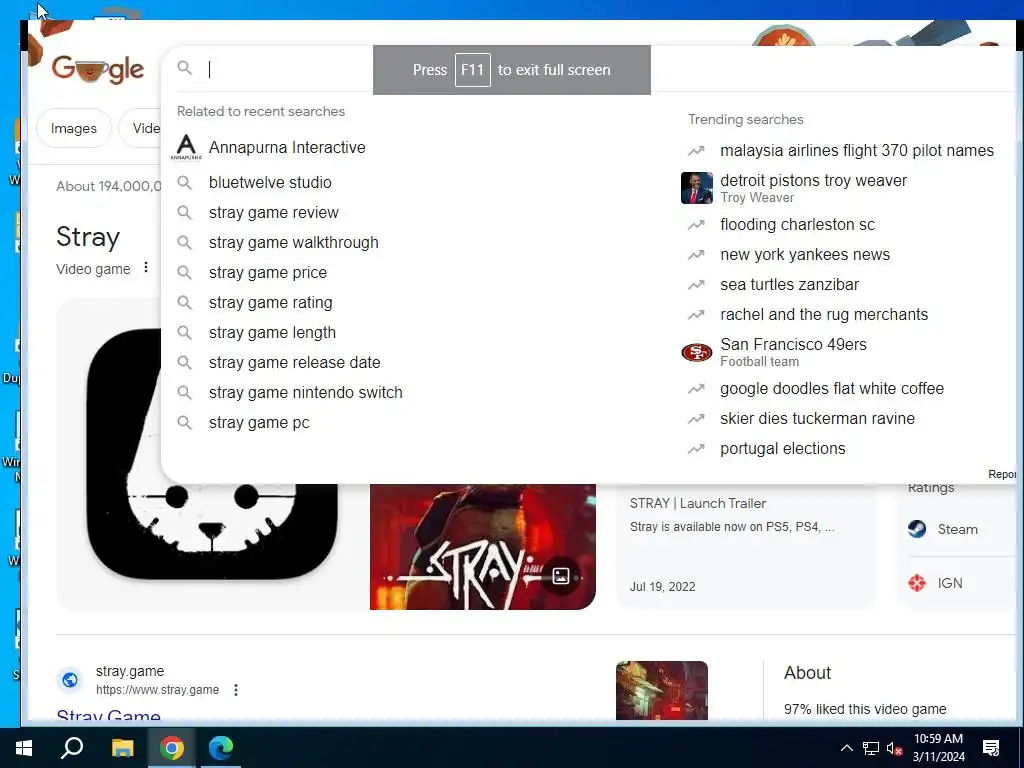Open notification center icon
This screenshot has height=768, width=1024.
[991, 748]
